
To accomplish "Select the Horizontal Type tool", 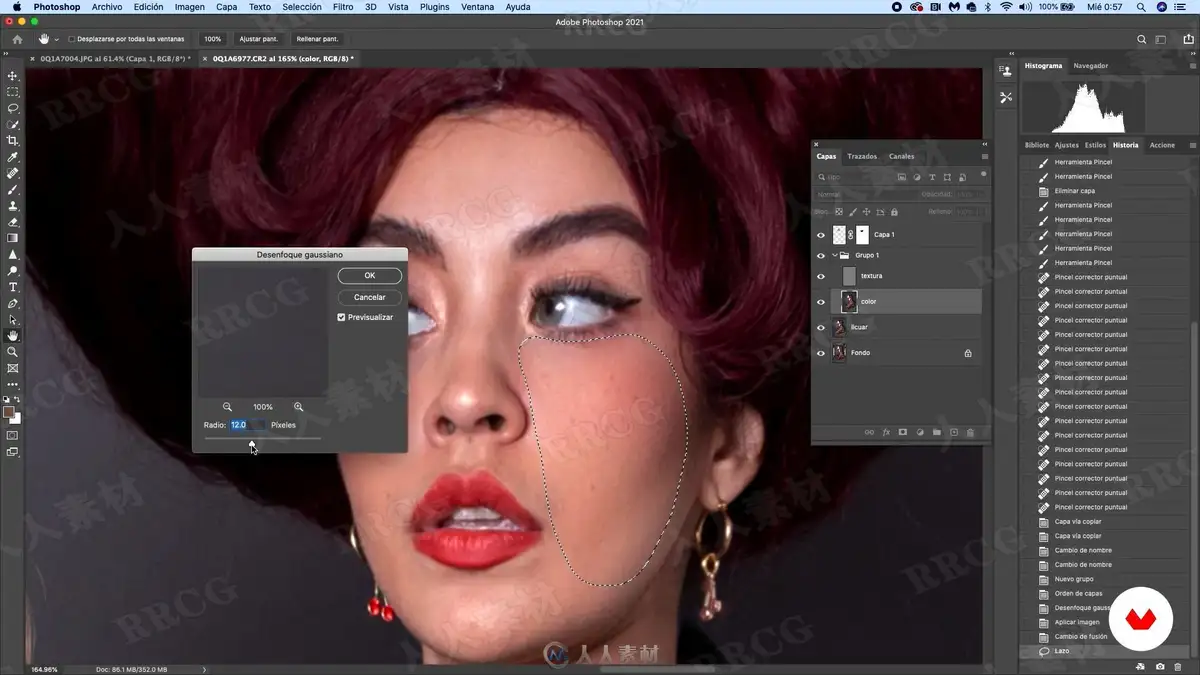I will click(x=13, y=287).
